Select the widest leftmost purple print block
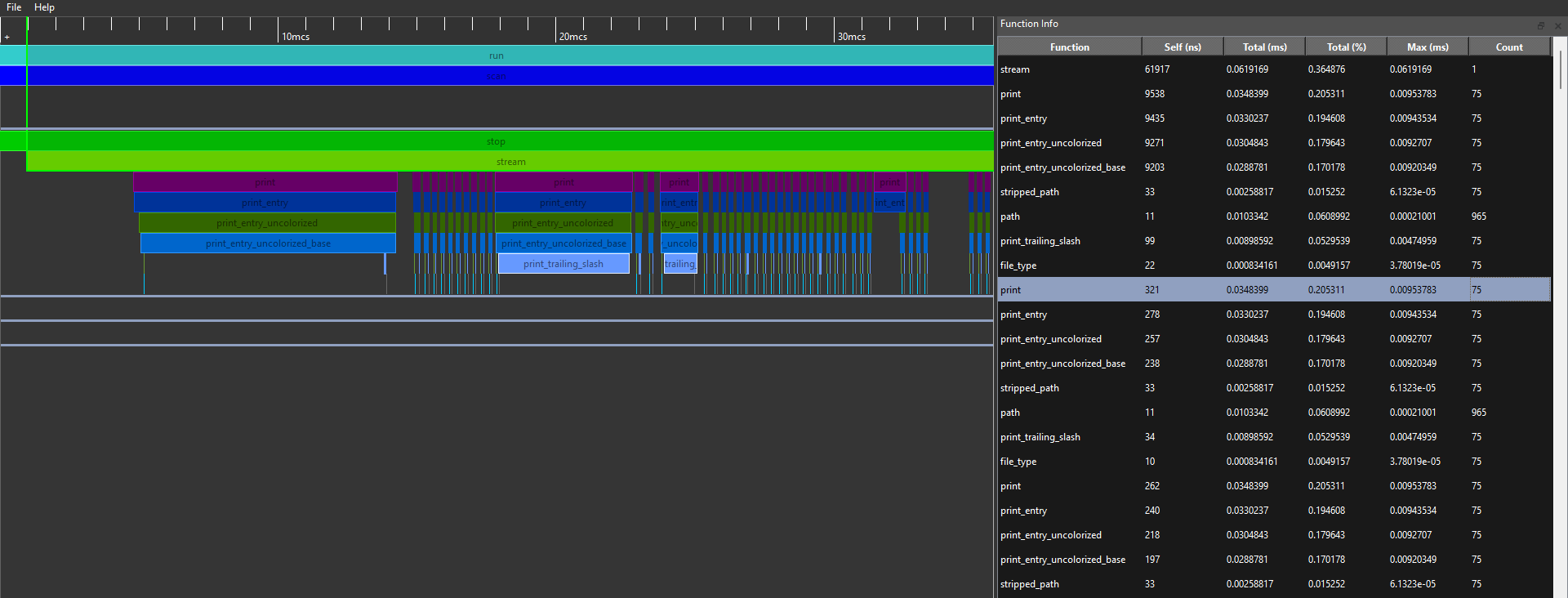Screen dimensions: 1568x598 pos(265,182)
